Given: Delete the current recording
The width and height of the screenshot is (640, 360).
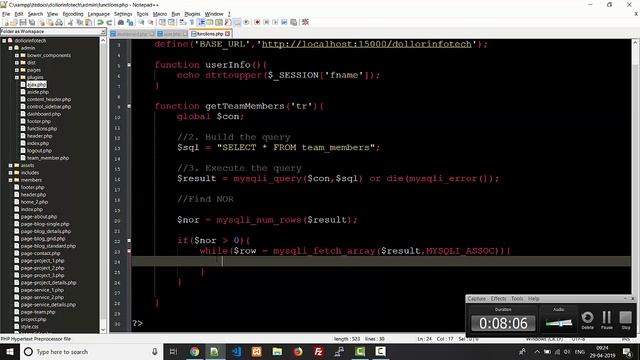Looking at the screenshot, I should [x=587, y=320].
